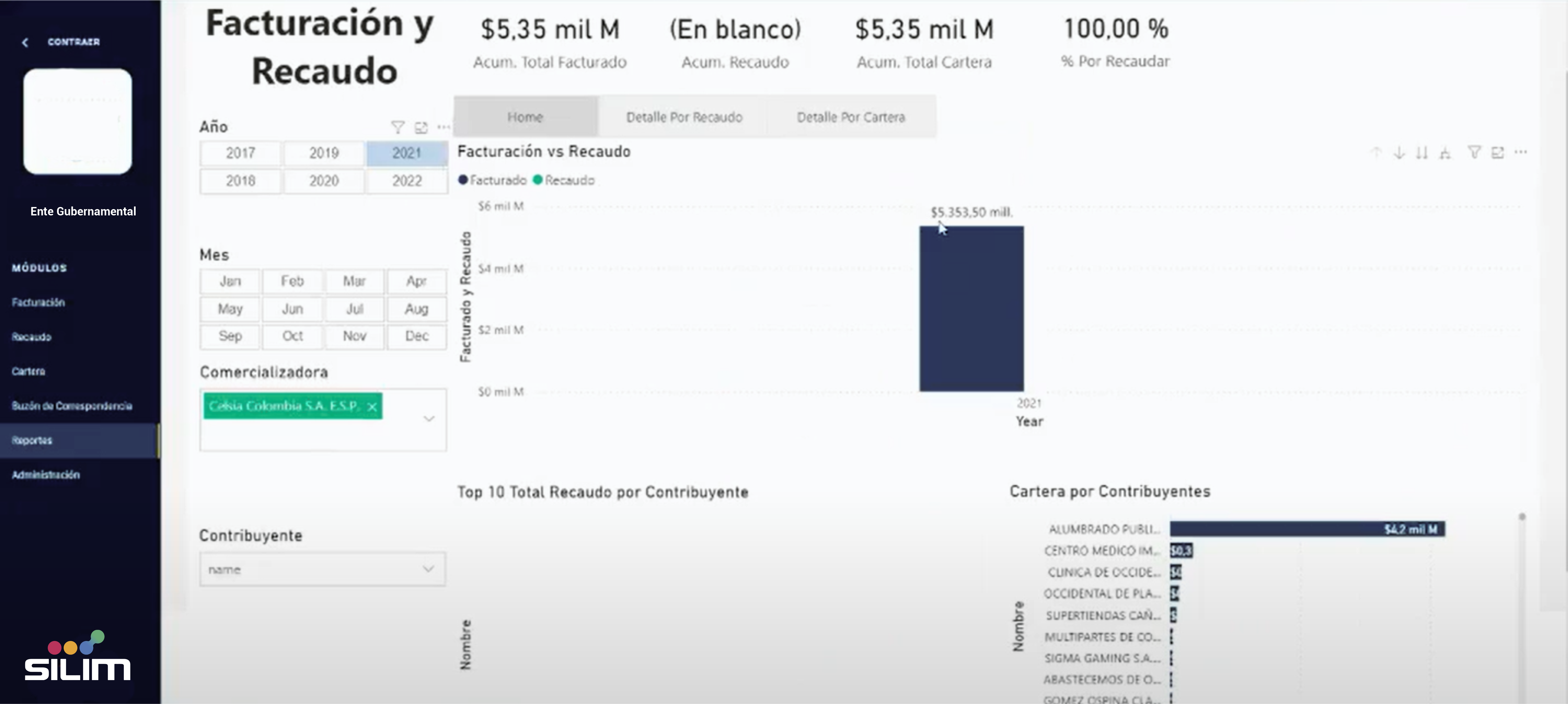Select Mar in Mes slicer
Screen dimensions: 1568x704
click(354, 281)
